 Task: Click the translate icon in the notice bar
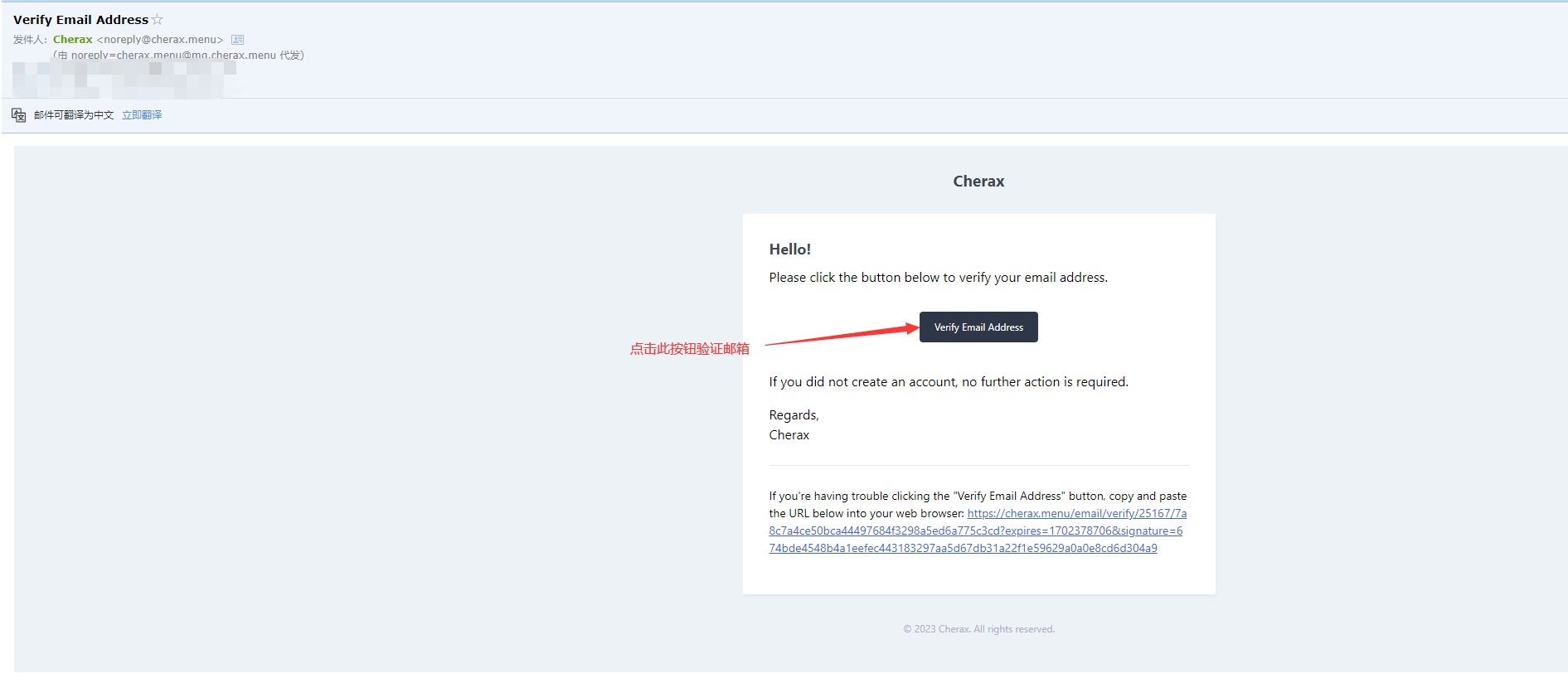click(19, 115)
